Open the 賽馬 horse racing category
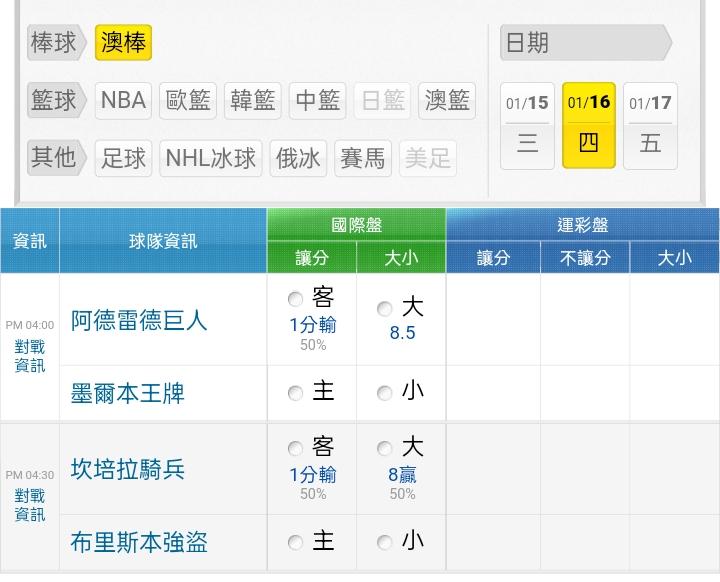 (x=362, y=158)
